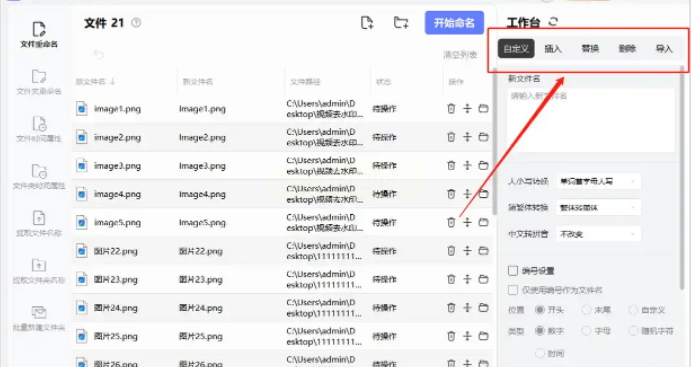
Task: Click the 开始命名 button
Action: pos(454,22)
